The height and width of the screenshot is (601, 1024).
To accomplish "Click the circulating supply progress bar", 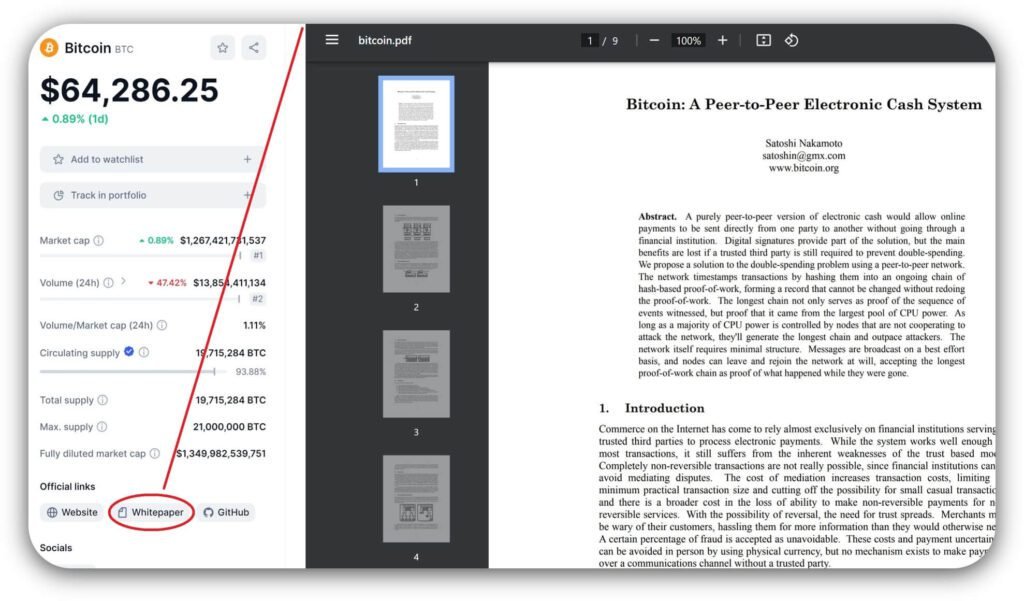I will [133, 371].
